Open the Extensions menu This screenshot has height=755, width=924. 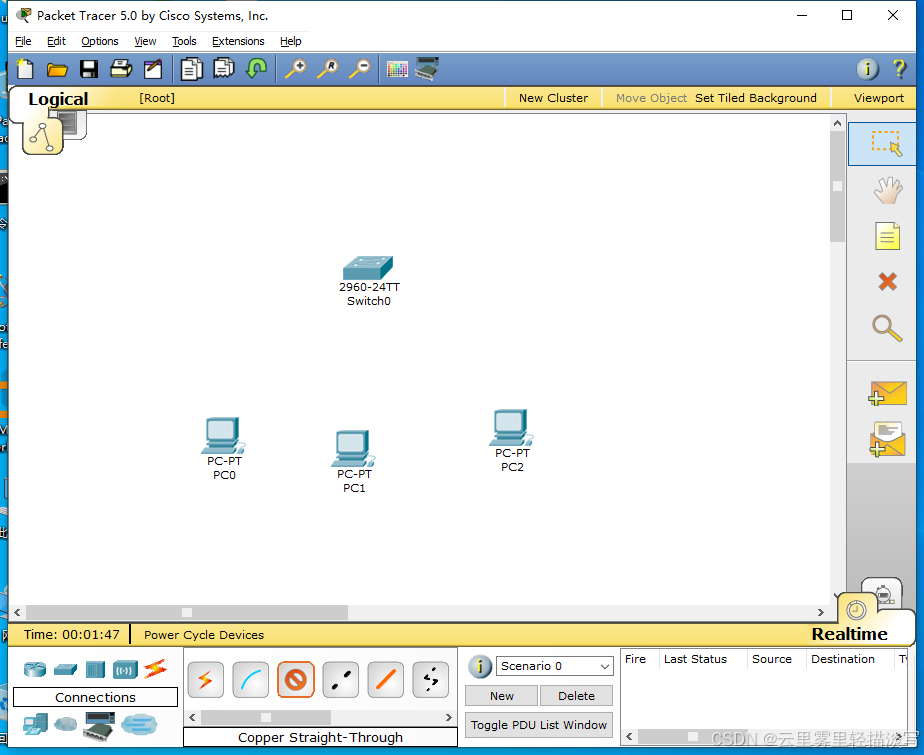(x=238, y=41)
